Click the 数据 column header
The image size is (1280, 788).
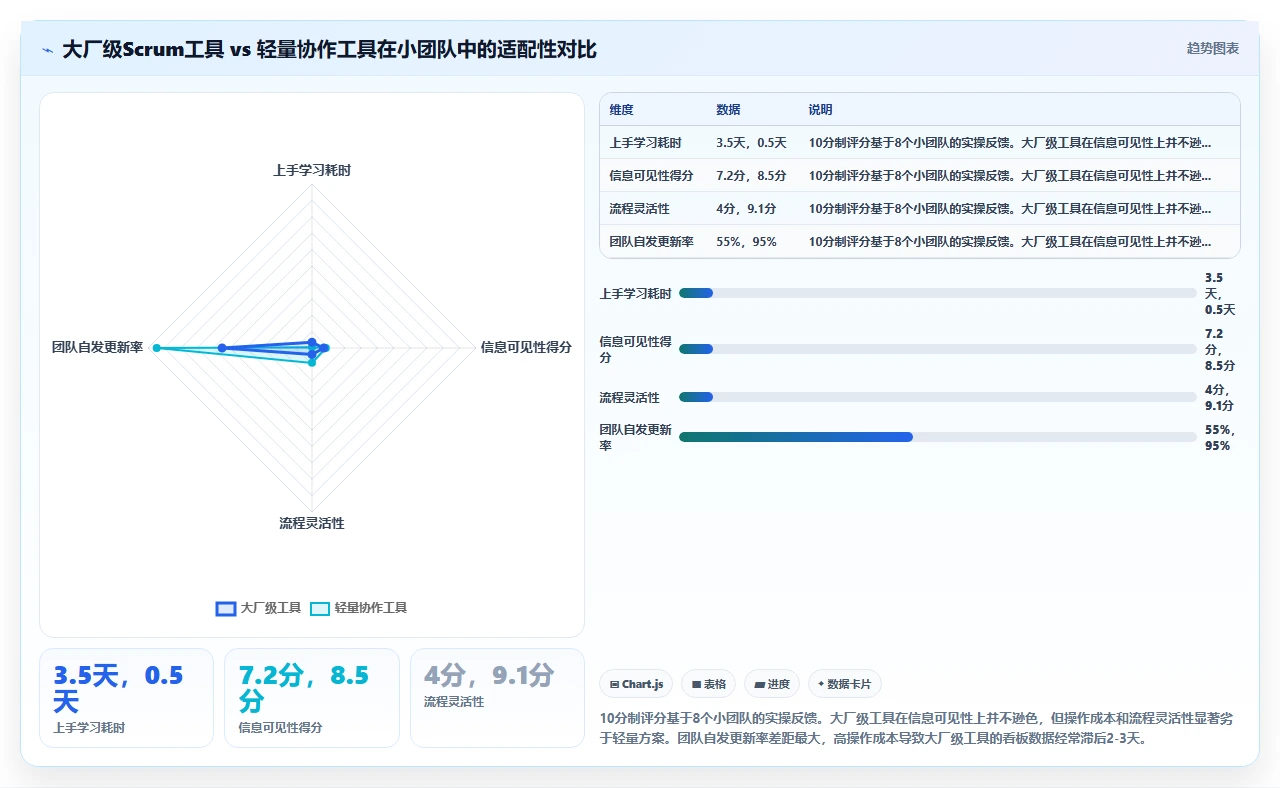pyautogui.click(x=728, y=110)
